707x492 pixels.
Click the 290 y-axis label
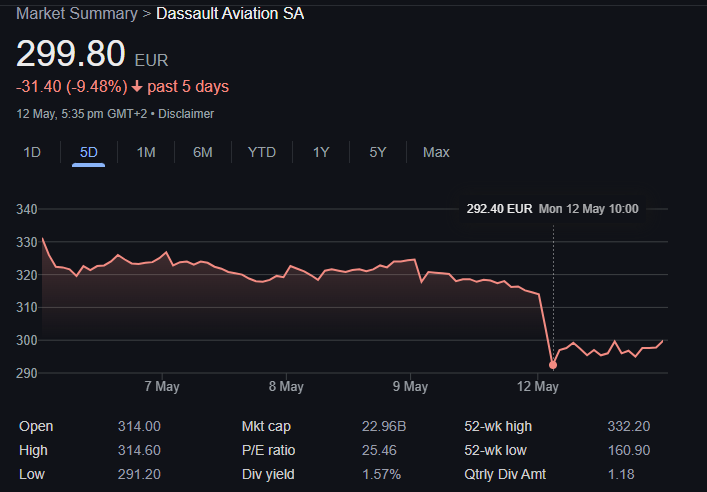point(27,373)
